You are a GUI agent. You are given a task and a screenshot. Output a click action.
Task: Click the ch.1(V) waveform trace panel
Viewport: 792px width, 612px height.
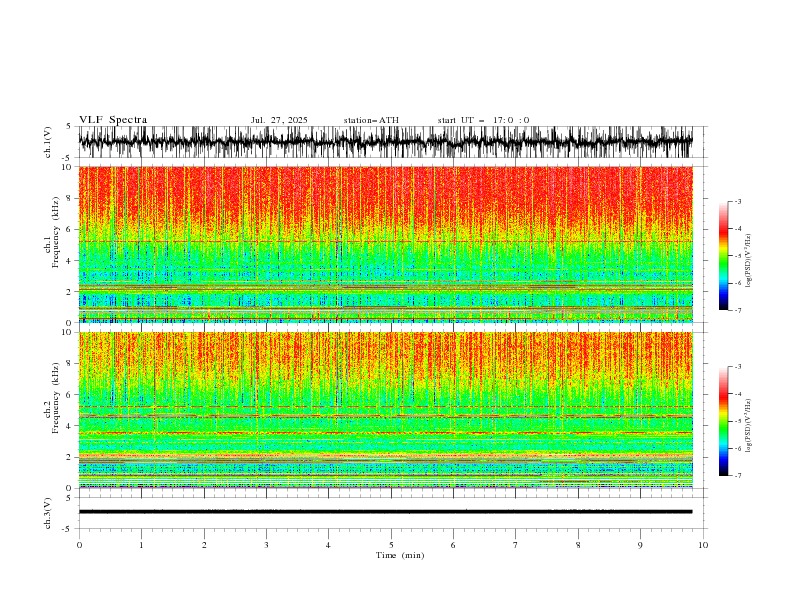point(385,141)
